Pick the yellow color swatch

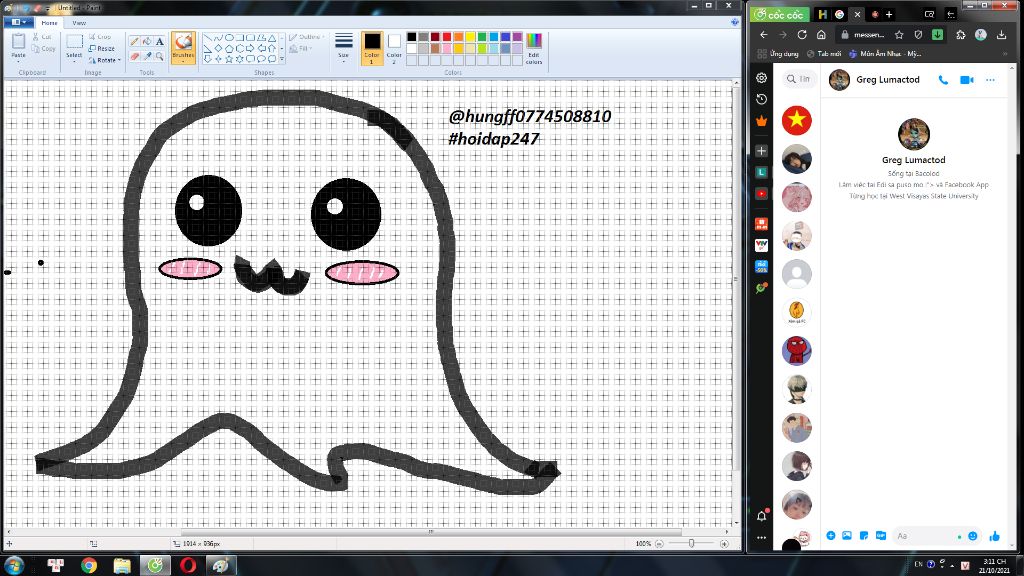470,37
